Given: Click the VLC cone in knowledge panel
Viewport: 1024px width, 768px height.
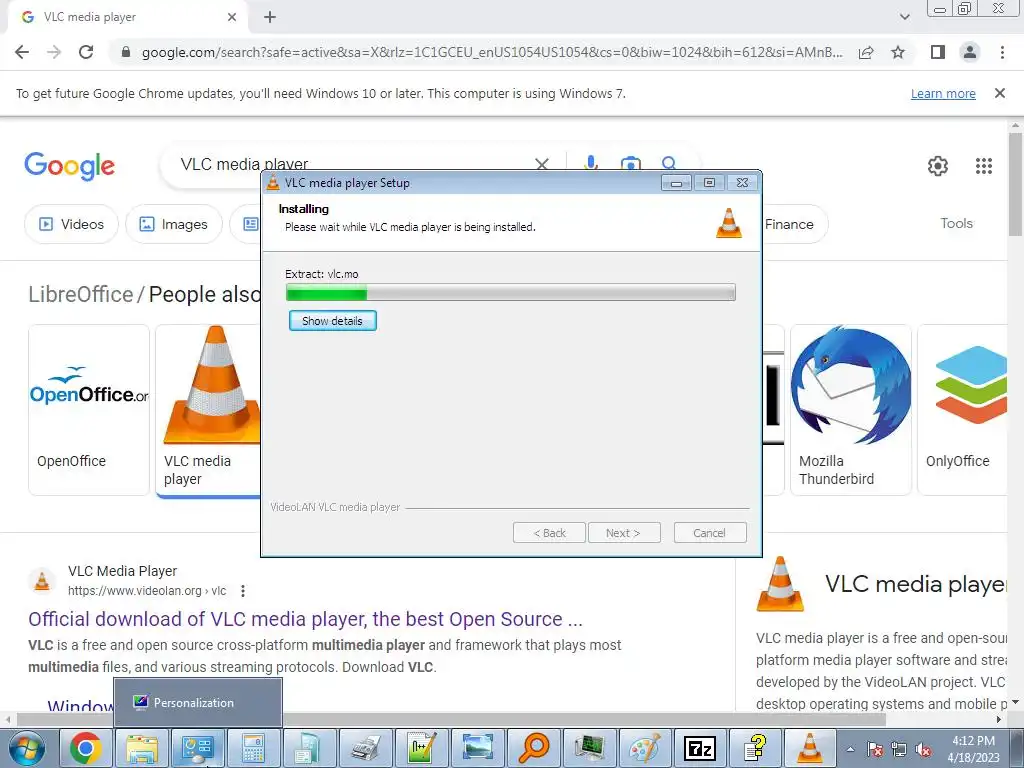Looking at the screenshot, I should coord(780,584).
